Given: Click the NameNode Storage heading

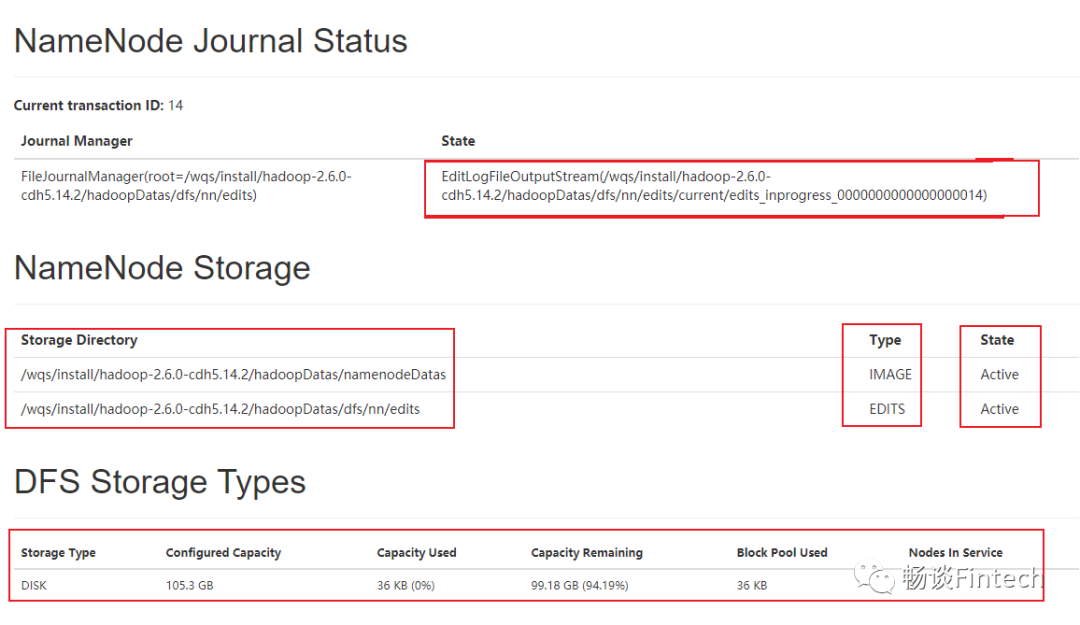Looking at the screenshot, I should click(x=162, y=268).
